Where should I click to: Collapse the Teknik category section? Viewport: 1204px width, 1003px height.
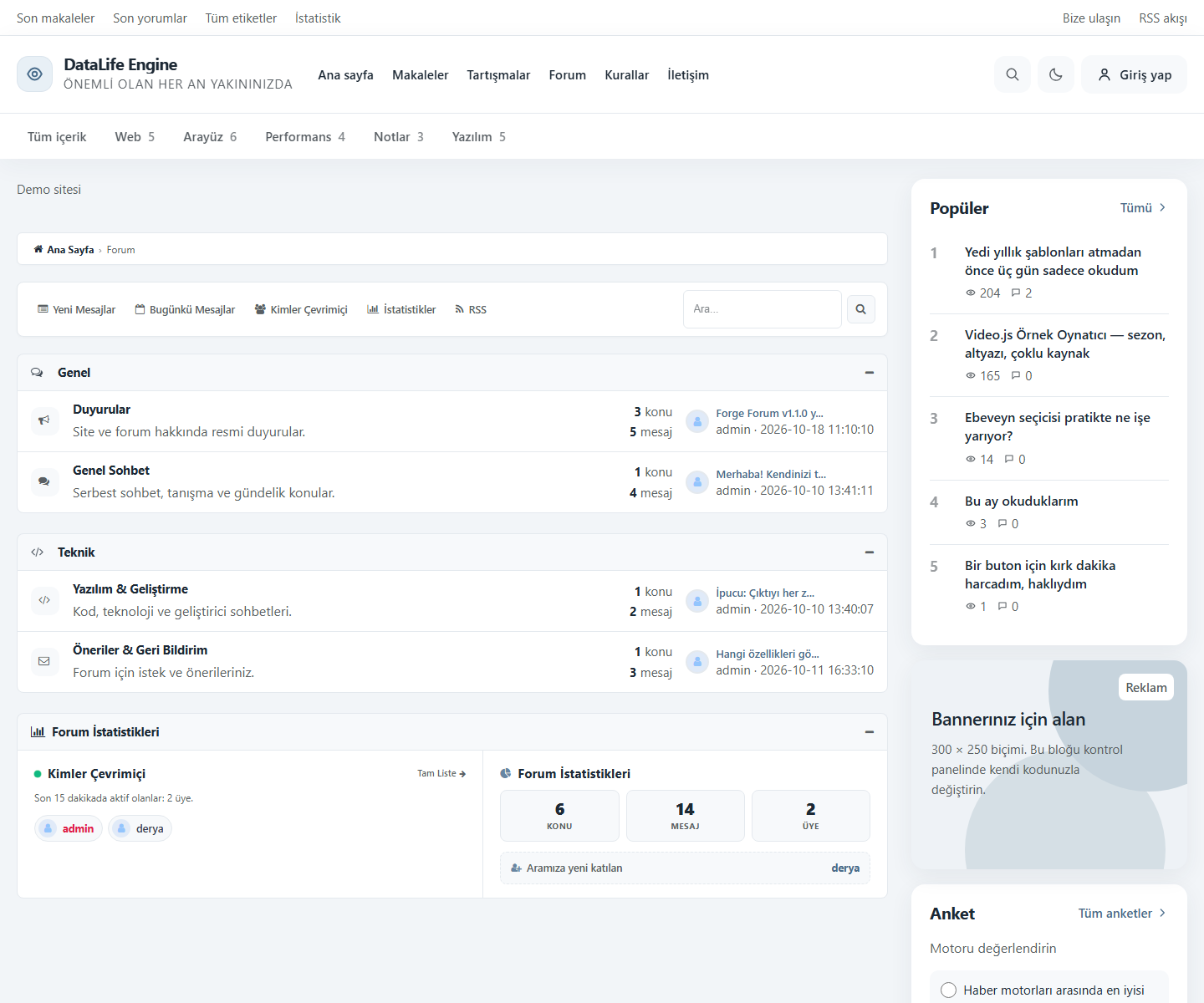coord(870,552)
